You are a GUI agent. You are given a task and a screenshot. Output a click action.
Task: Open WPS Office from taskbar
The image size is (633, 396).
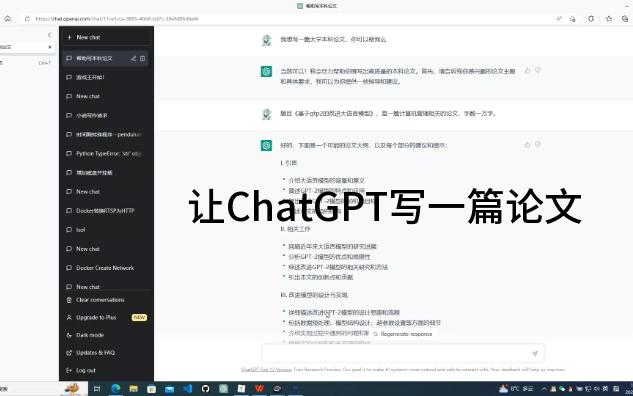pos(259,389)
